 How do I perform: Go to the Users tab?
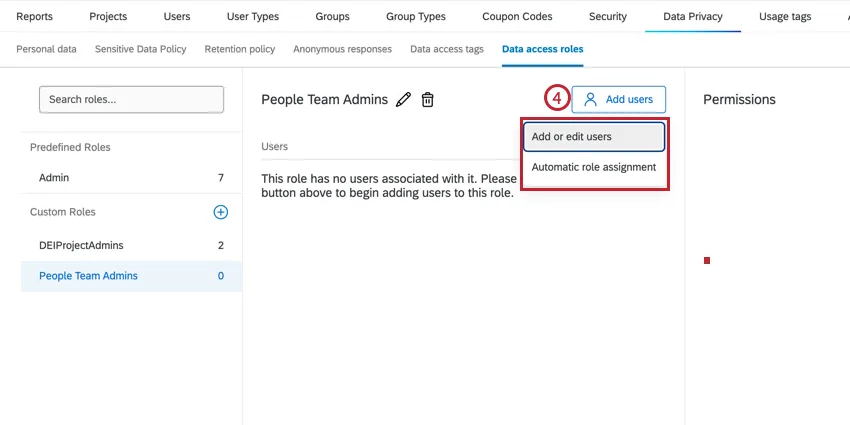pos(177,17)
